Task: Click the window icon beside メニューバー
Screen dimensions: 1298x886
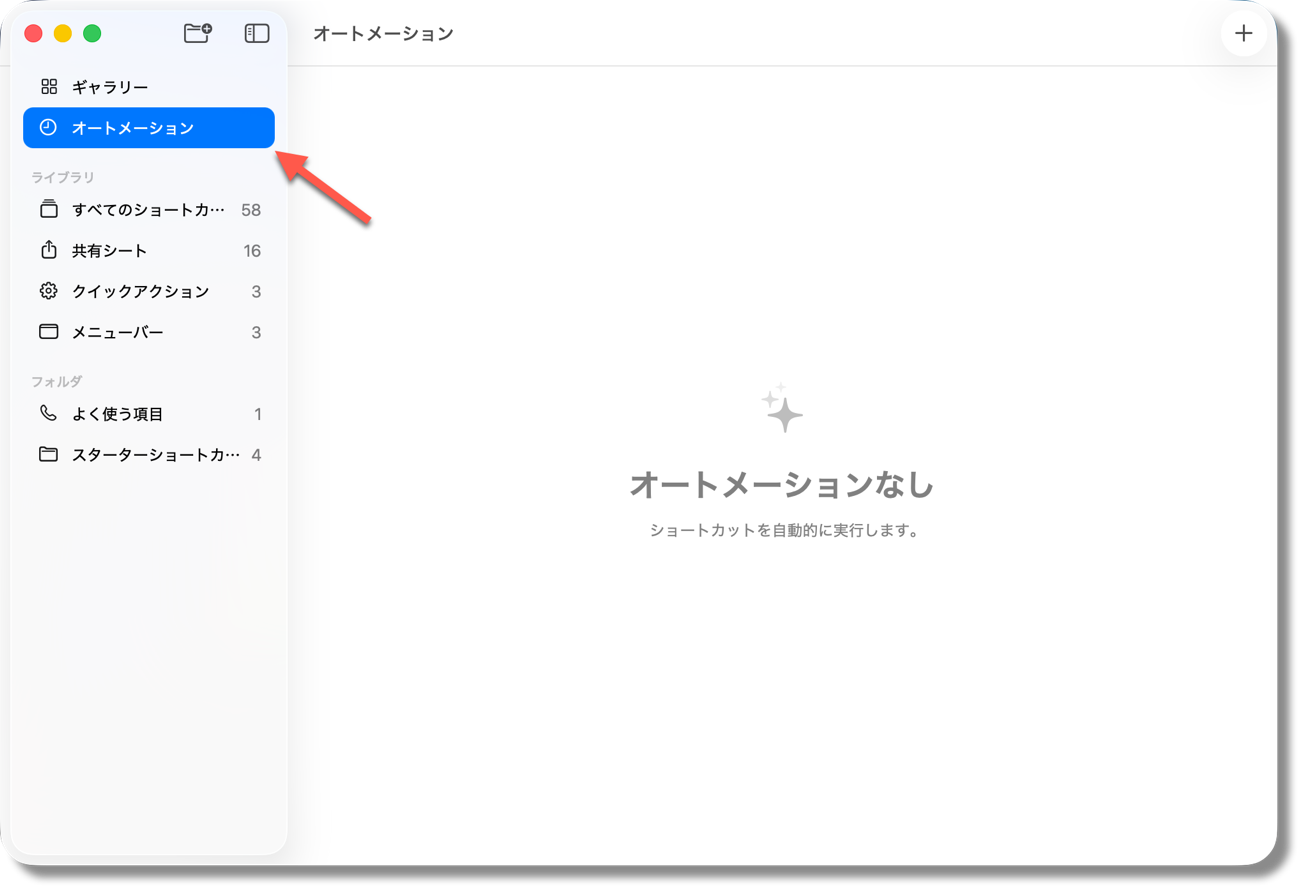Action: 48,331
